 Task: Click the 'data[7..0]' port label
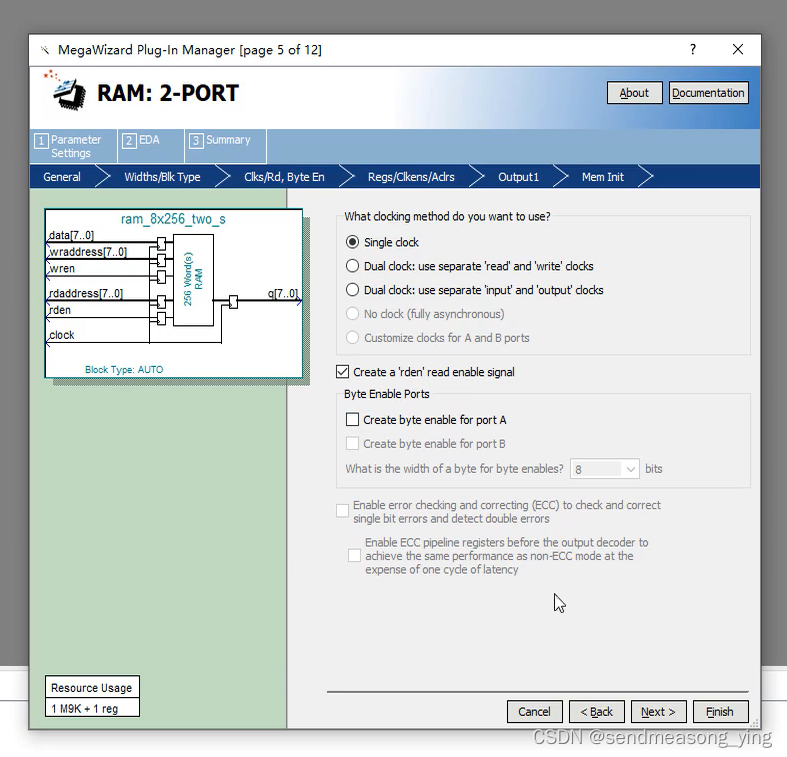point(71,235)
